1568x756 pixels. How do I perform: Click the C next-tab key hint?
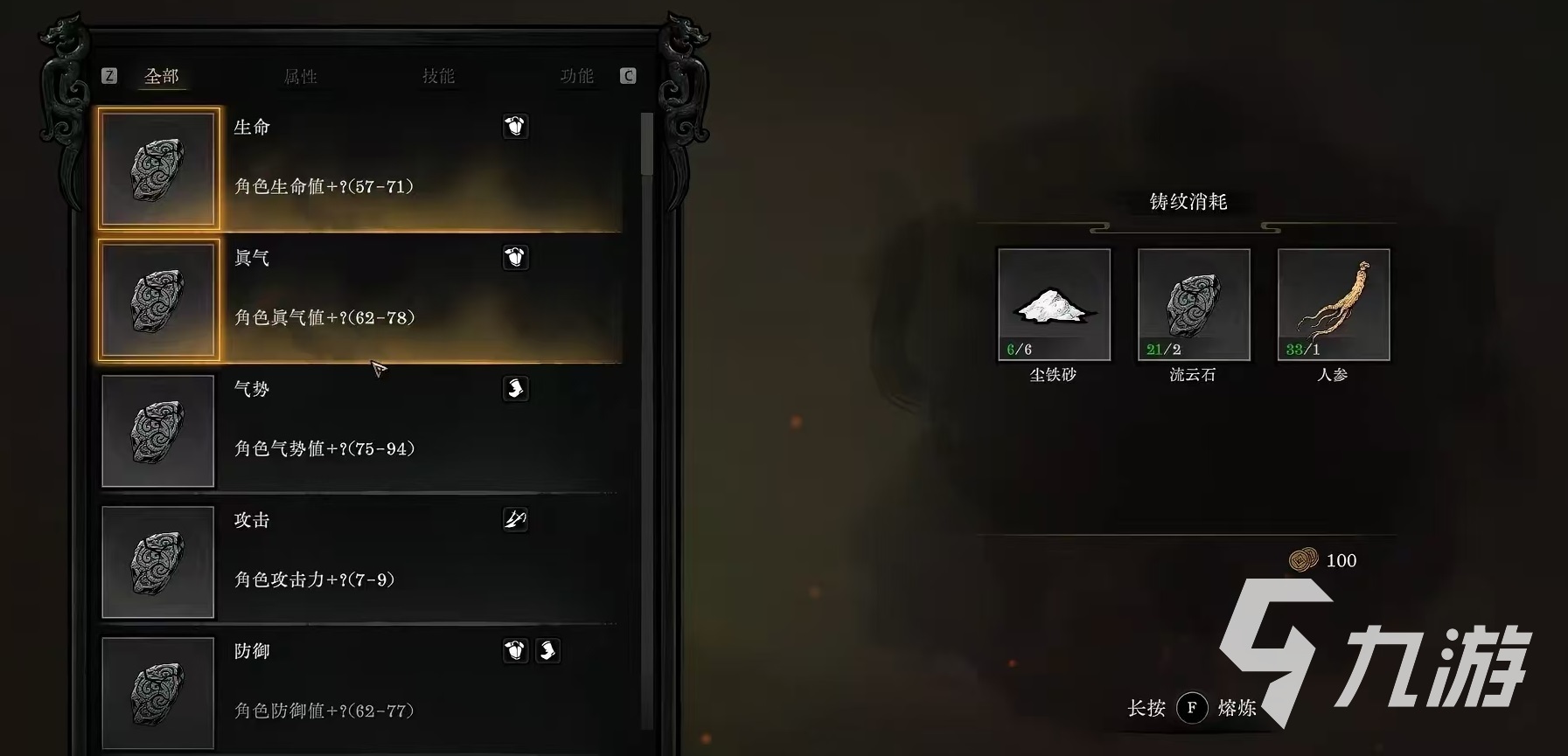[x=628, y=76]
